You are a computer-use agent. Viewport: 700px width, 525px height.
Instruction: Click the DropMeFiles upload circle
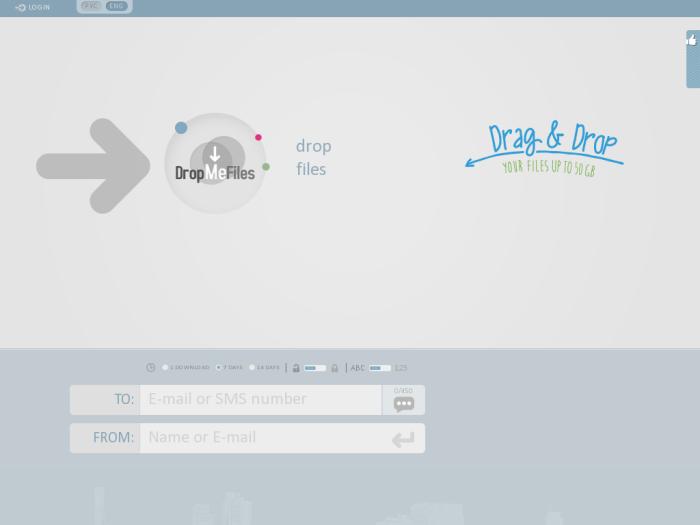coord(215,163)
